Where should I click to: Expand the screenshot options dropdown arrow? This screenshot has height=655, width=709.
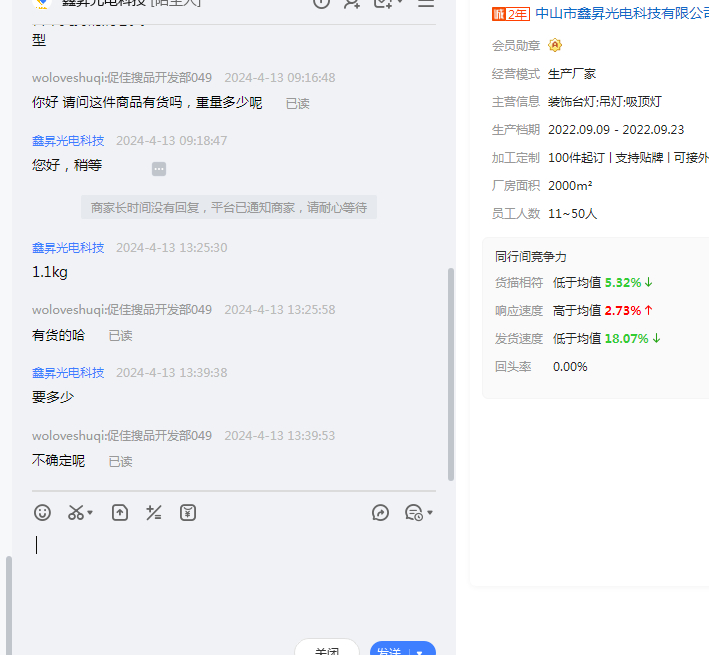(91, 514)
